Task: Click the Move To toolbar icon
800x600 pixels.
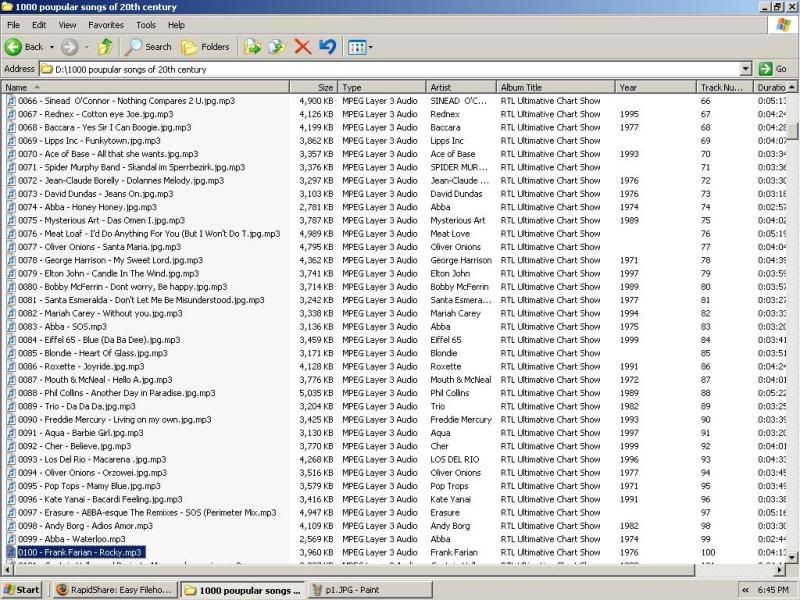Action: click(253, 47)
